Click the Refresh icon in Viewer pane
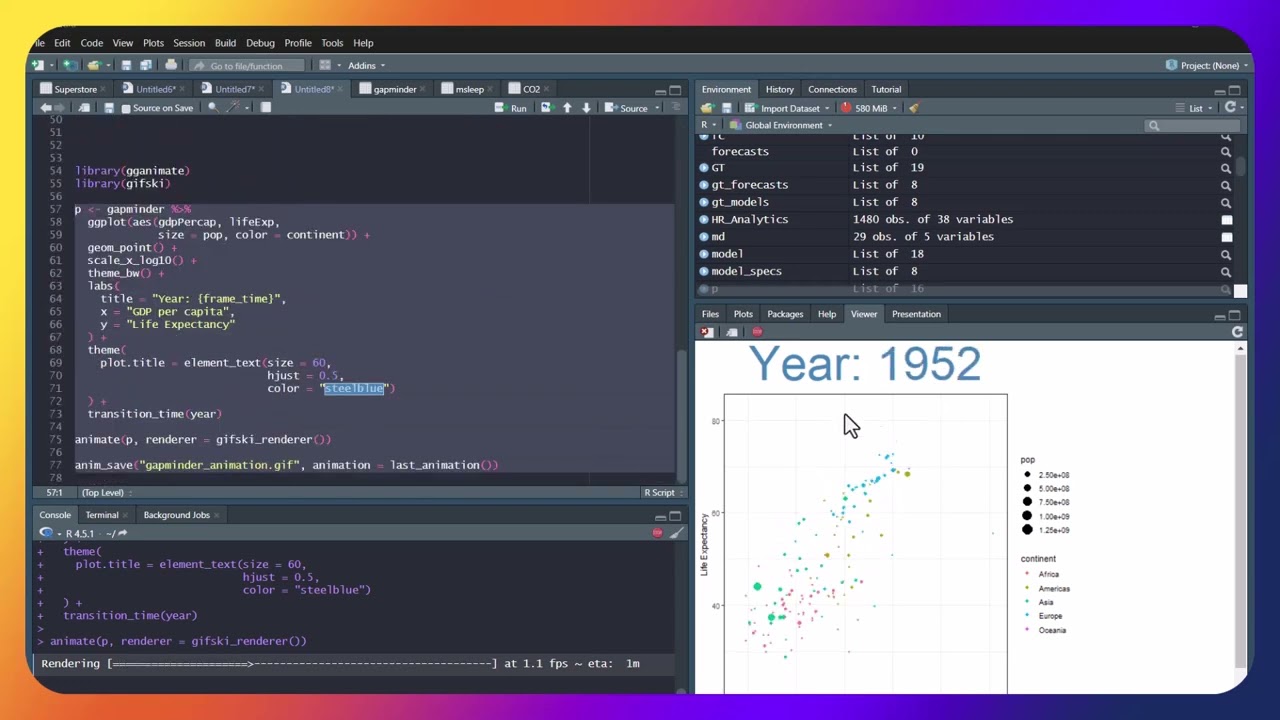 1237,332
